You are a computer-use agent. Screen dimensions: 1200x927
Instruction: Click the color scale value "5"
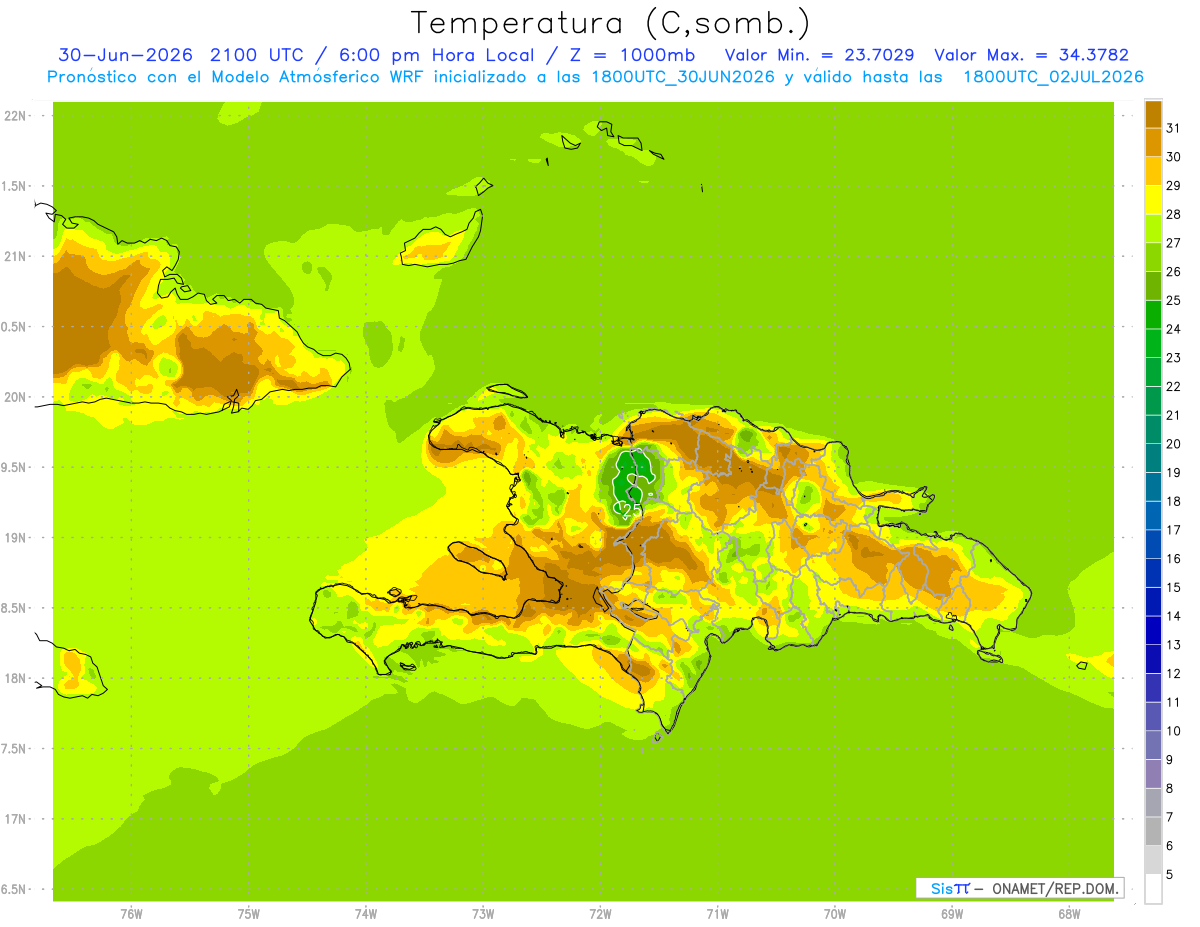(1170, 875)
